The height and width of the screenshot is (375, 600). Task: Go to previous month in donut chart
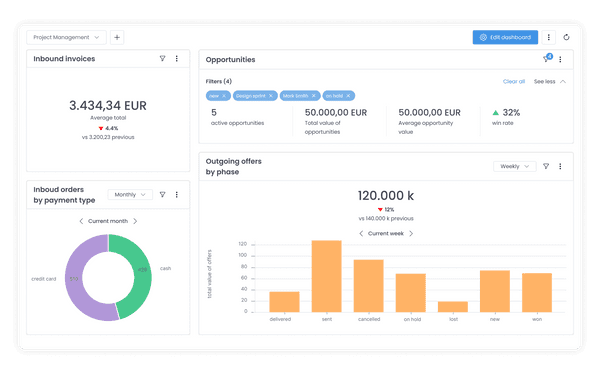point(81,221)
